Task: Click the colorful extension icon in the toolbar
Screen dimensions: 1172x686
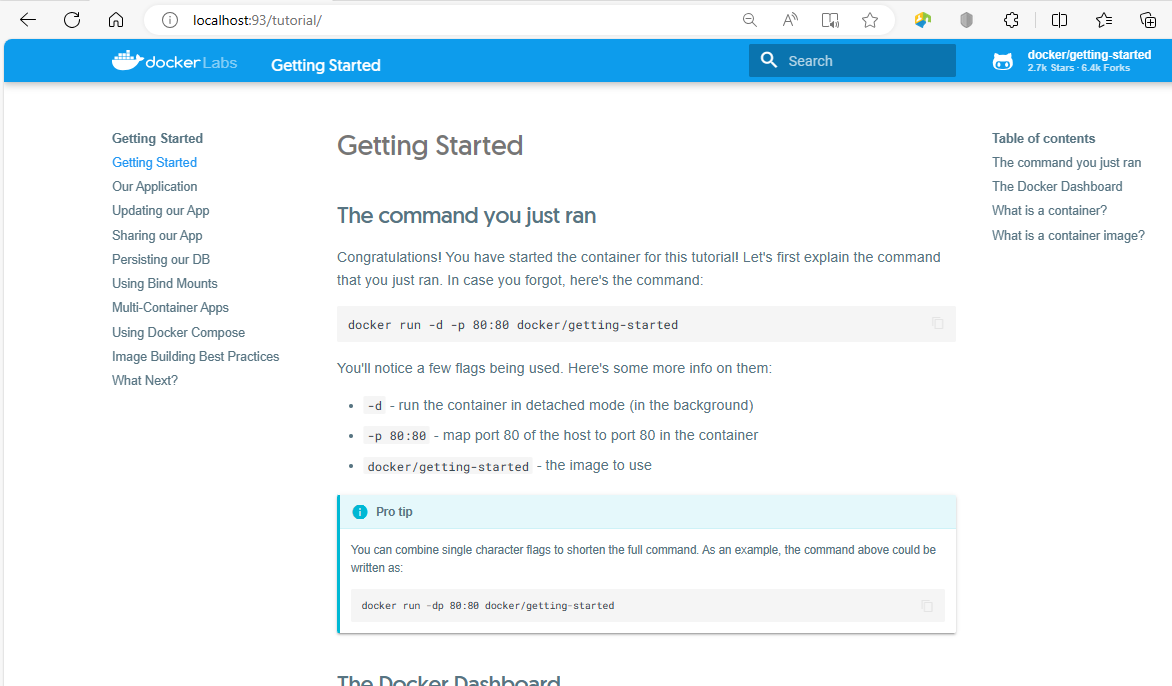Action: [922, 20]
